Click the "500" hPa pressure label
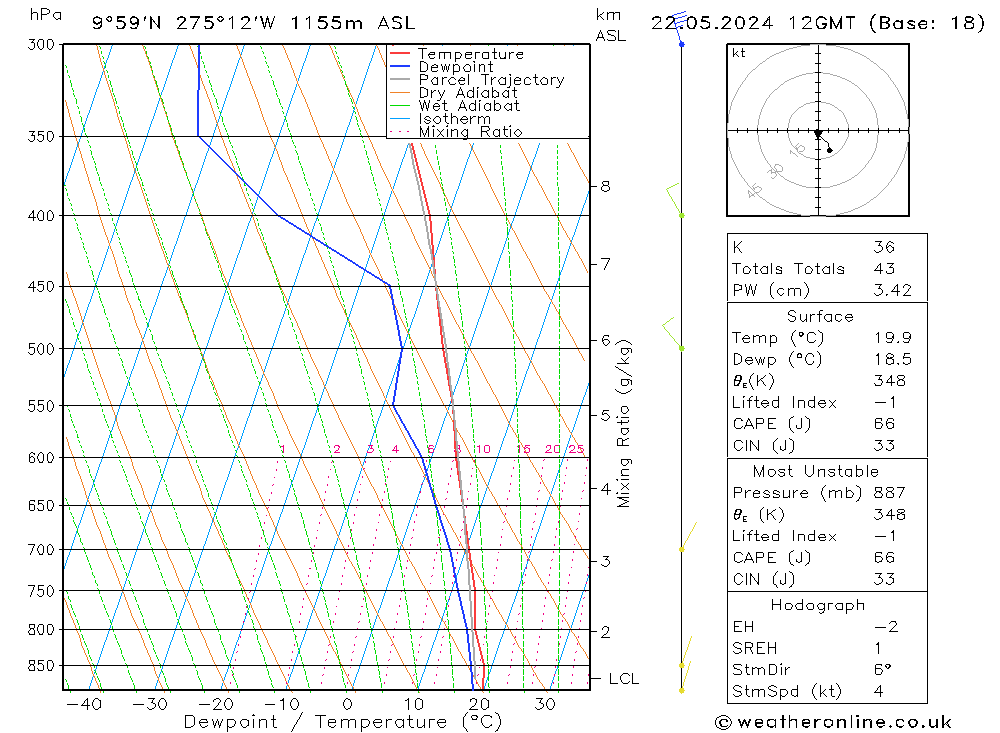The width and height of the screenshot is (1000, 733). click(x=41, y=349)
